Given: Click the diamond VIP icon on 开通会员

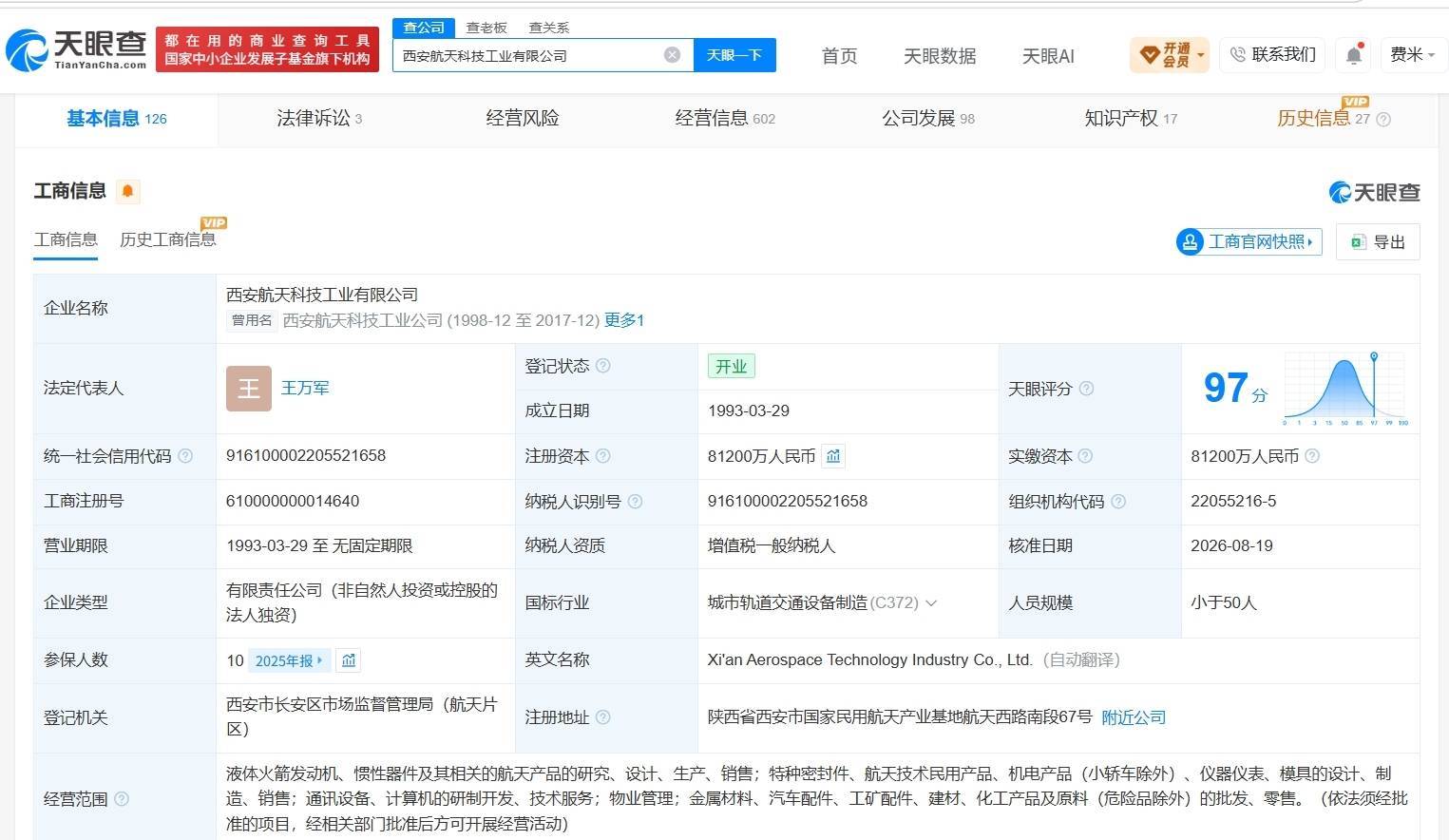Looking at the screenshot, I should point(1149,55).
